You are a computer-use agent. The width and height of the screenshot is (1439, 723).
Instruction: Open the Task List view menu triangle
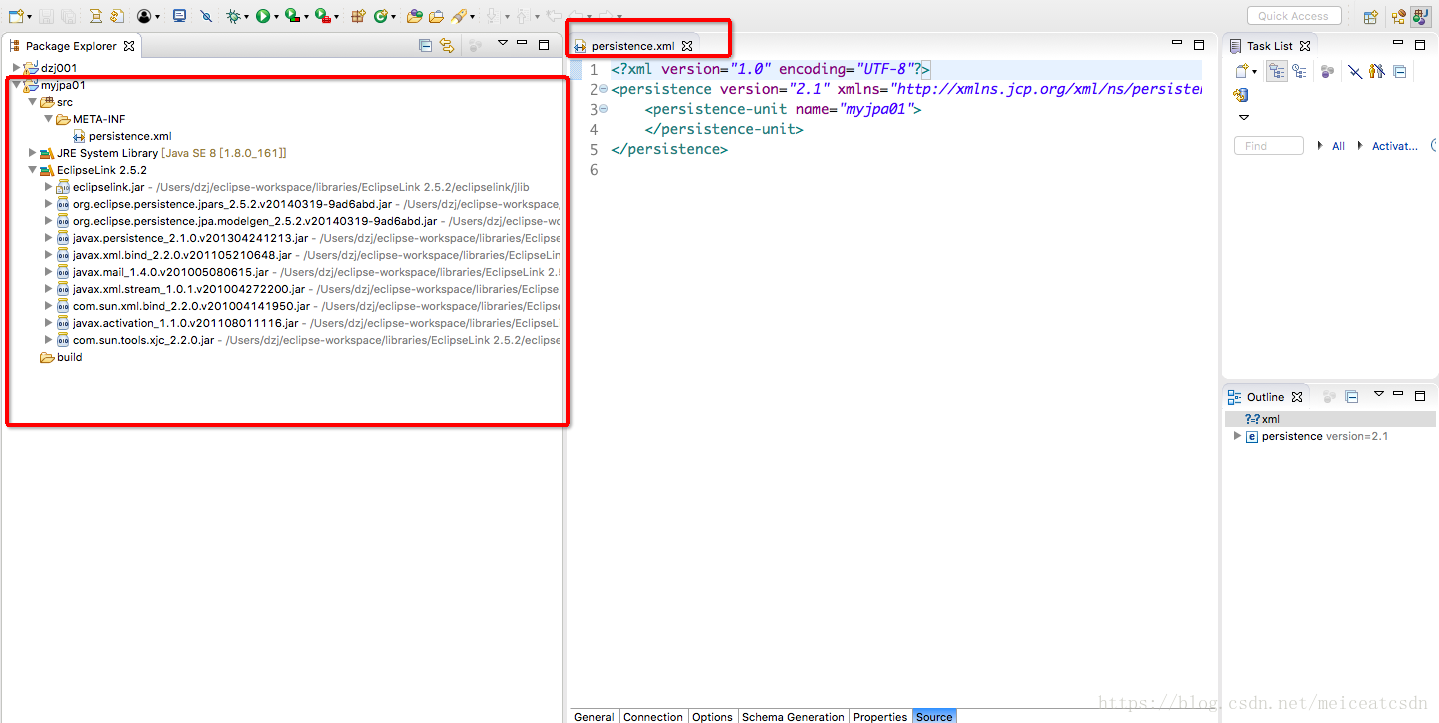(1244, 117)
